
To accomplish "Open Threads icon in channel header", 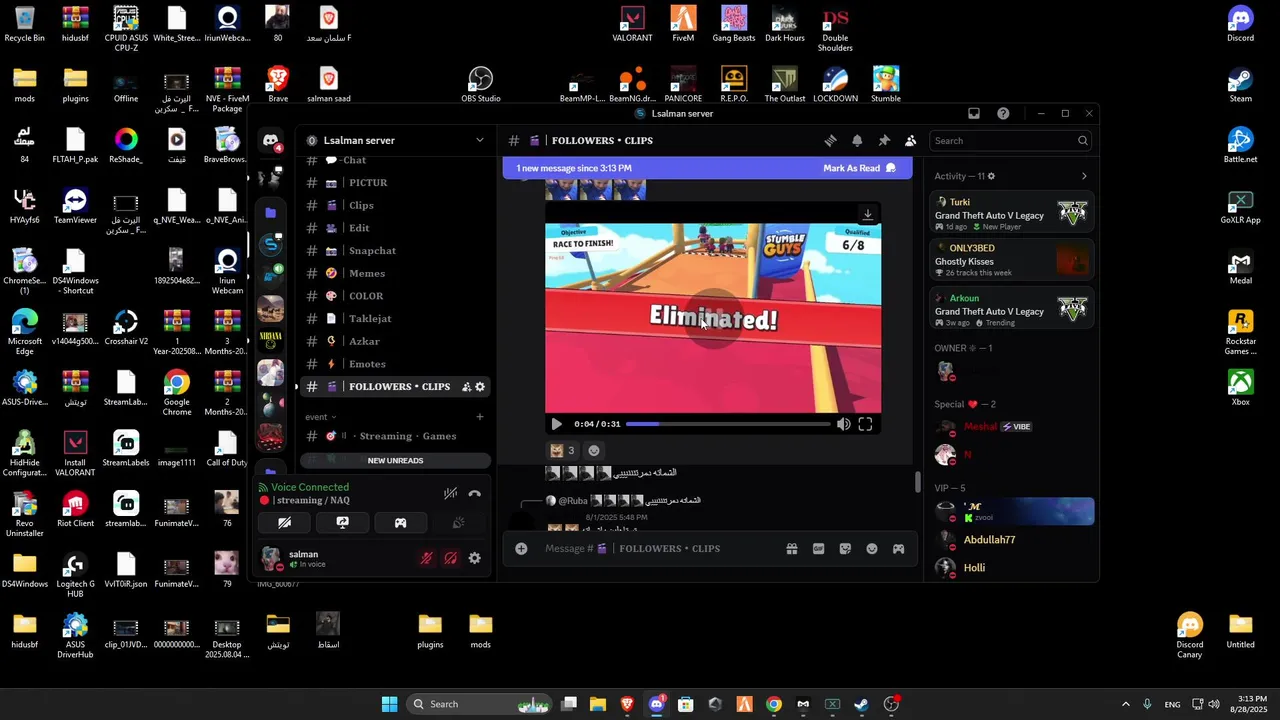I will click(830, 140).
